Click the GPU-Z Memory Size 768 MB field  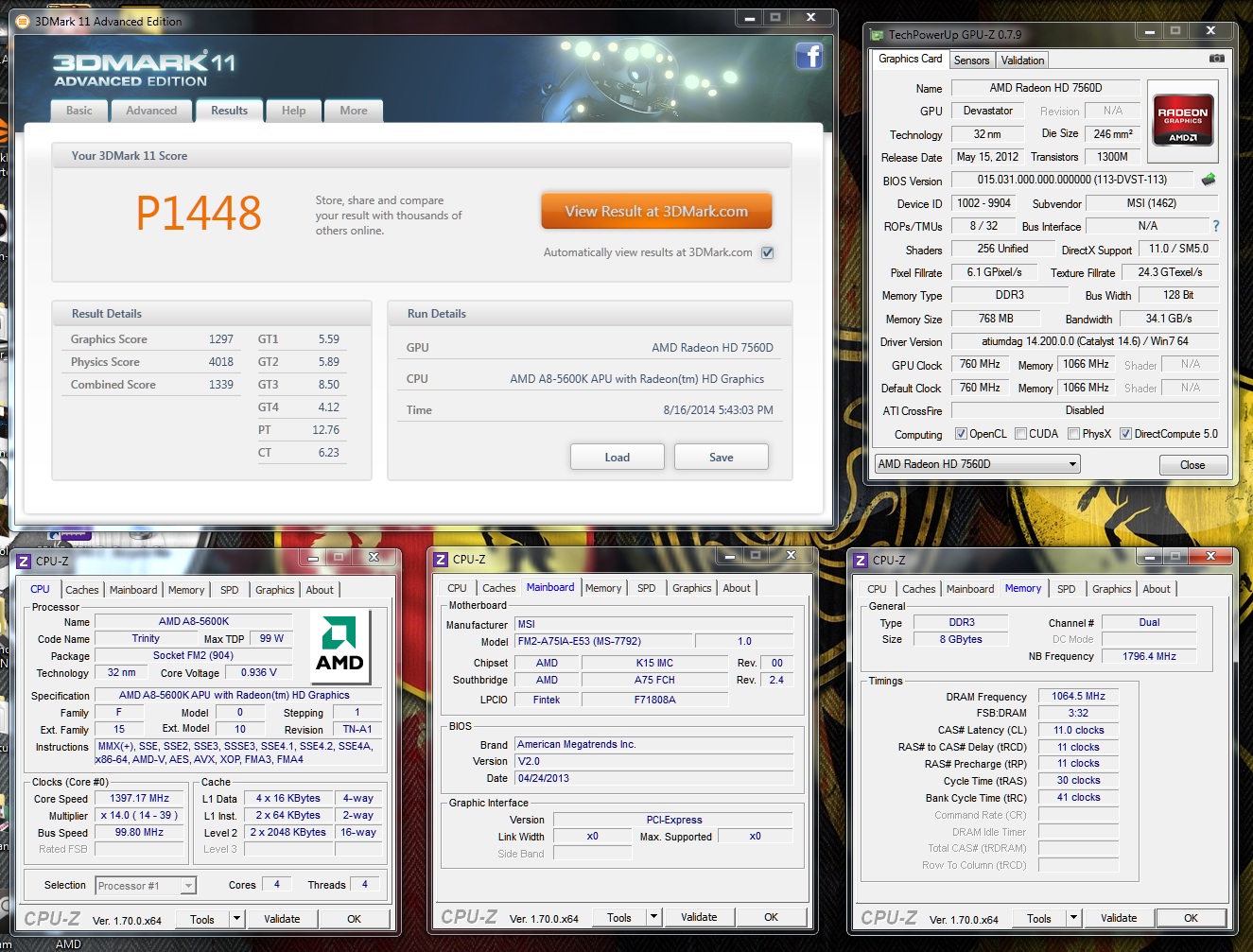pos(995,319)
